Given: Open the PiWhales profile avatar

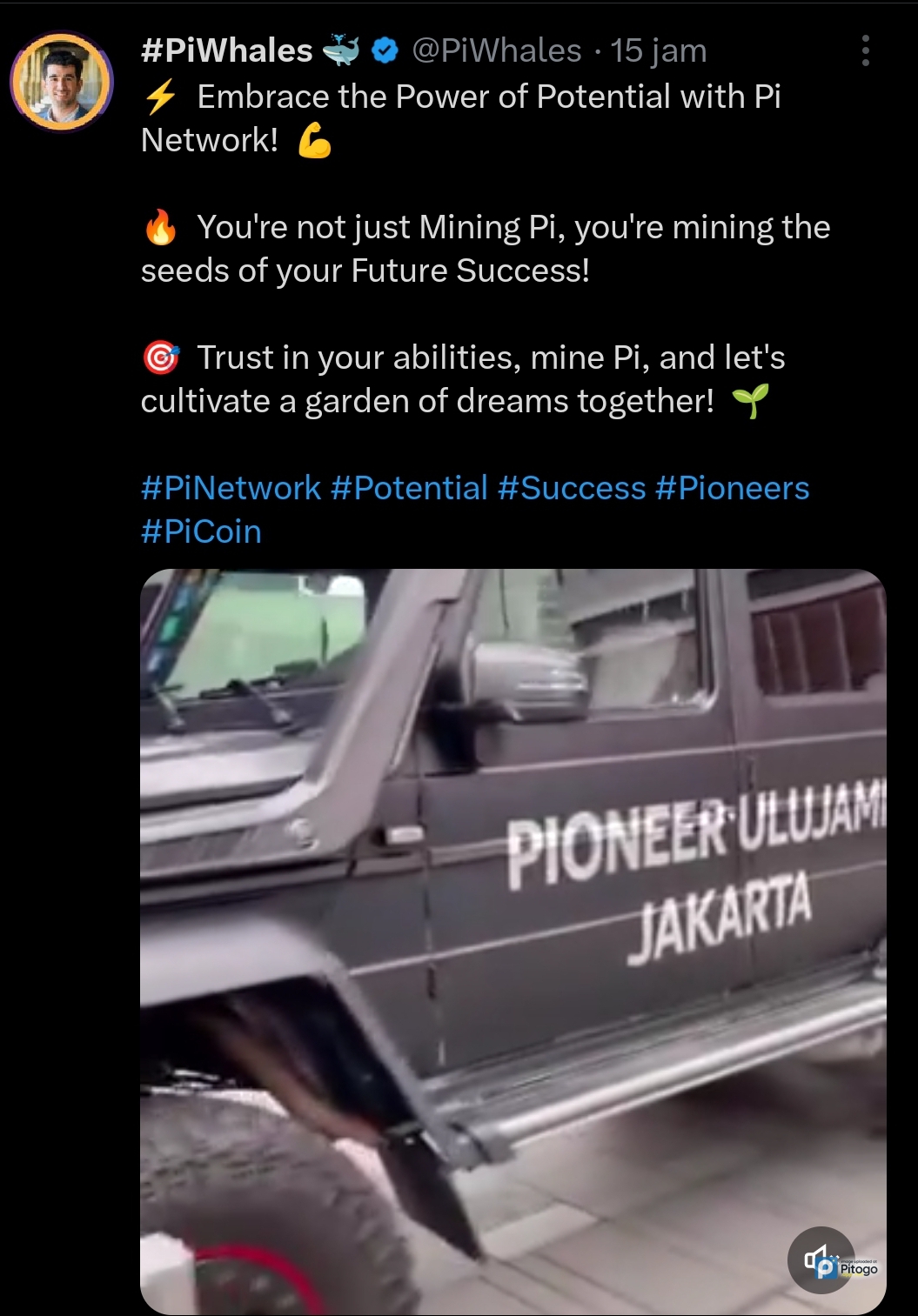Looking at the screenshot, I should coord(62,82).
